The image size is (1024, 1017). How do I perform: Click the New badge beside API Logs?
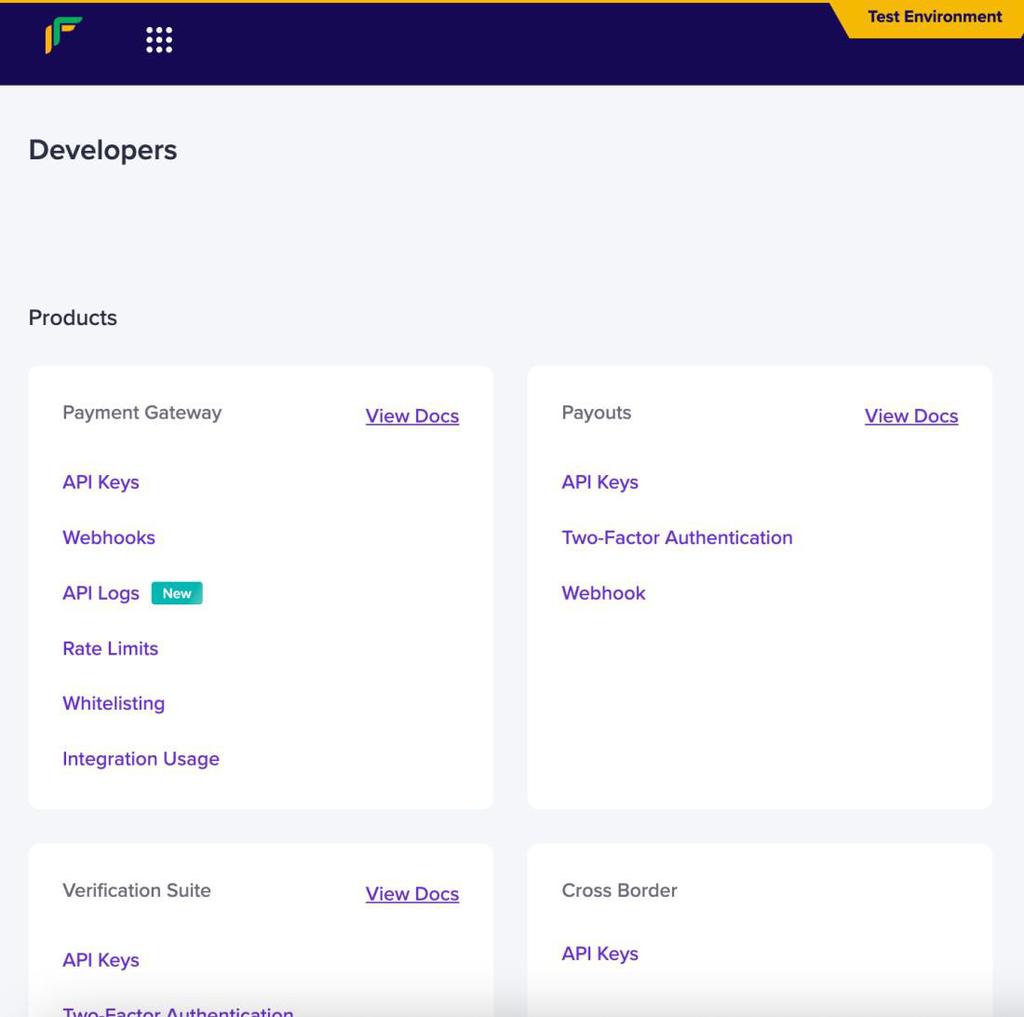[176, 593]
